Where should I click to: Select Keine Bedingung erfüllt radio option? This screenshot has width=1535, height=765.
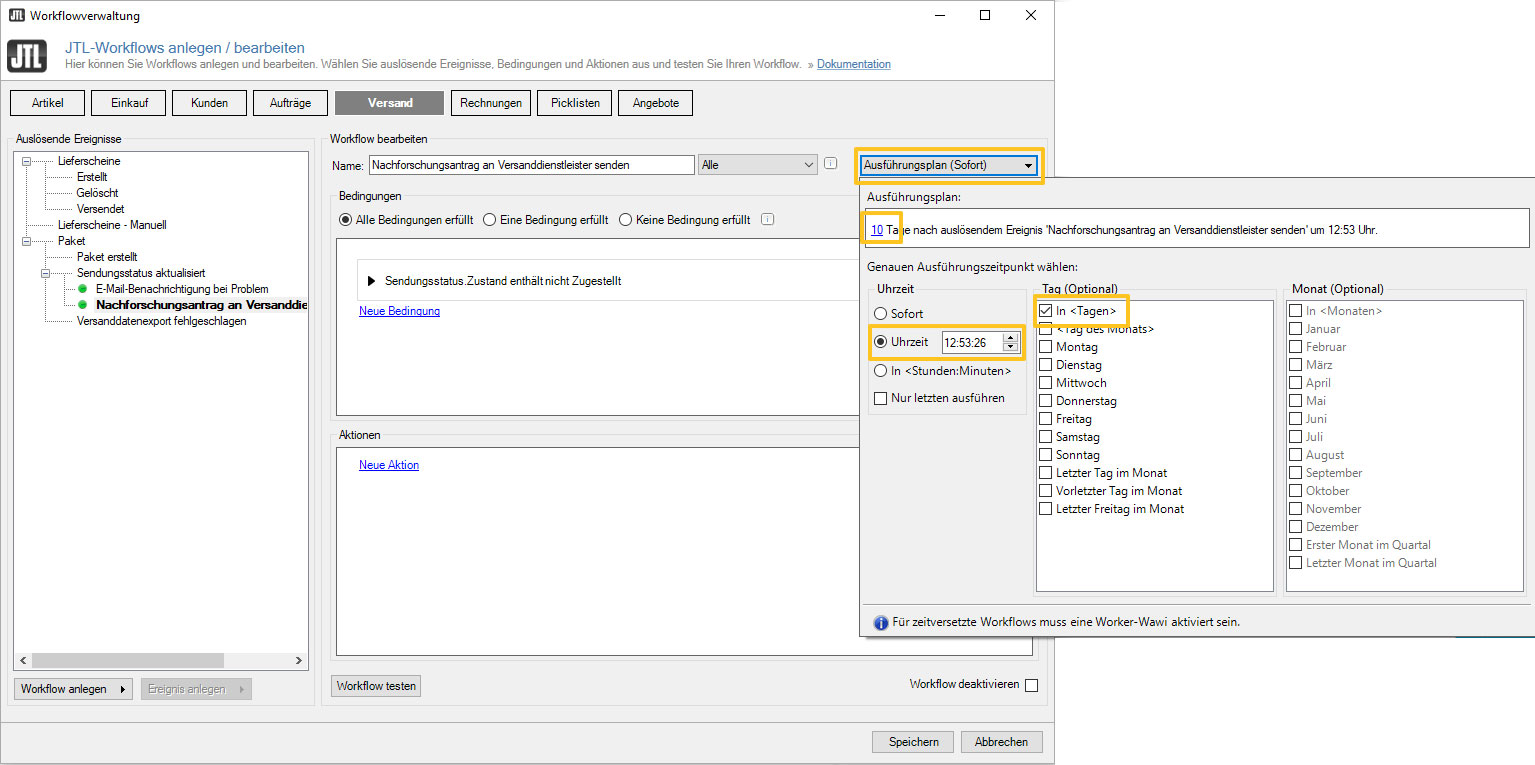click(626, 220)
